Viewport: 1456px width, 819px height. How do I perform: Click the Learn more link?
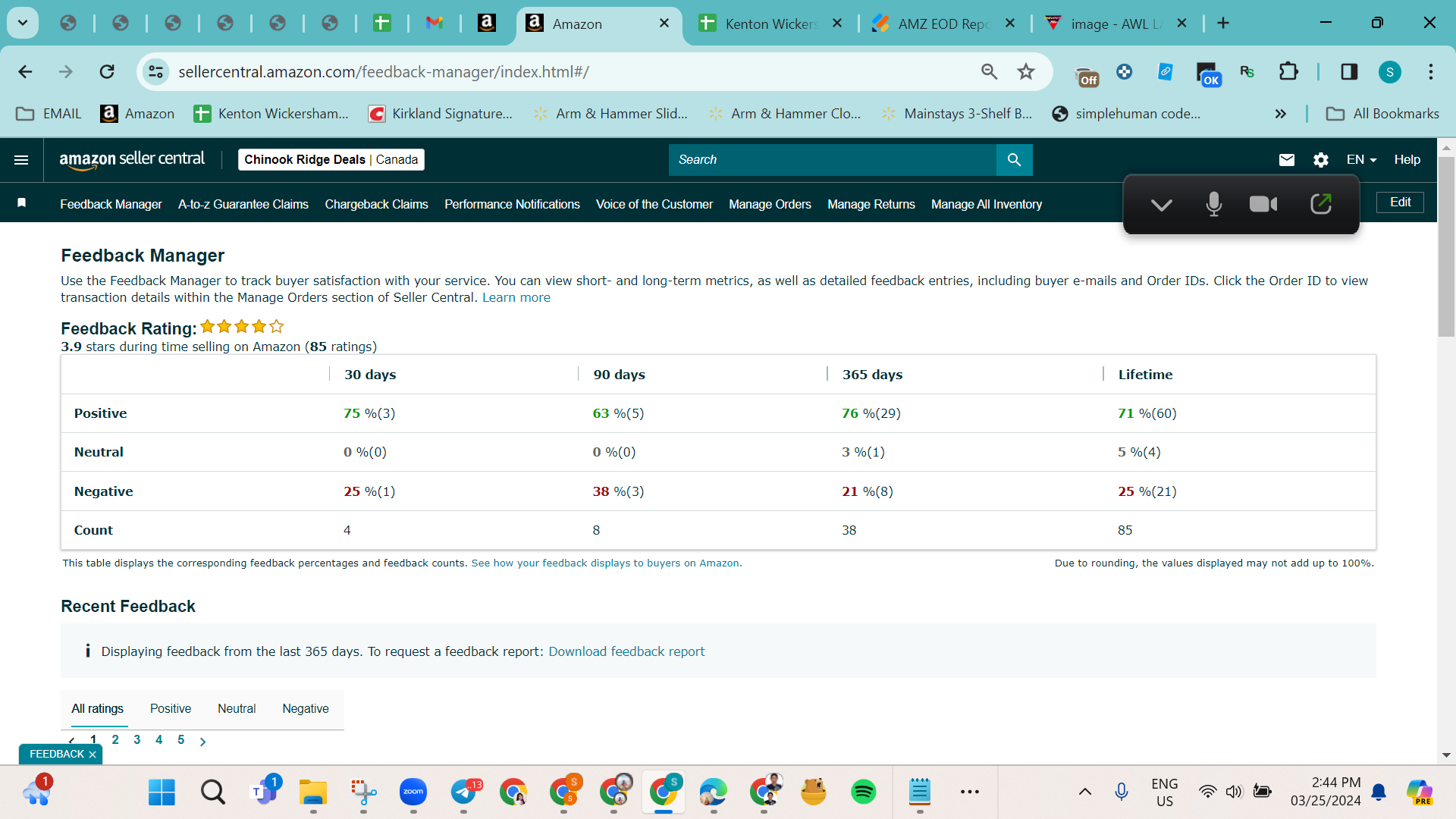516,298
